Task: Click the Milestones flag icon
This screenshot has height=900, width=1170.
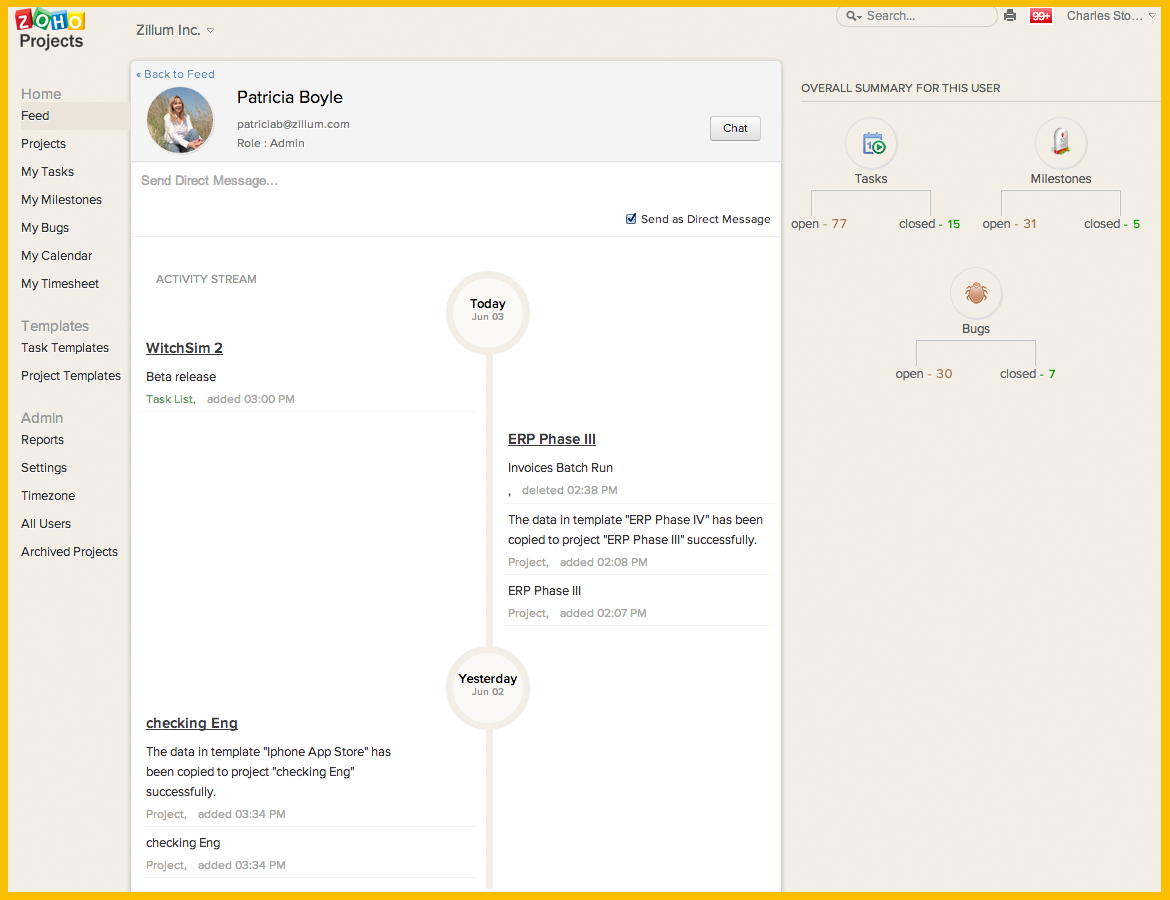Action: coord(1060,143)
